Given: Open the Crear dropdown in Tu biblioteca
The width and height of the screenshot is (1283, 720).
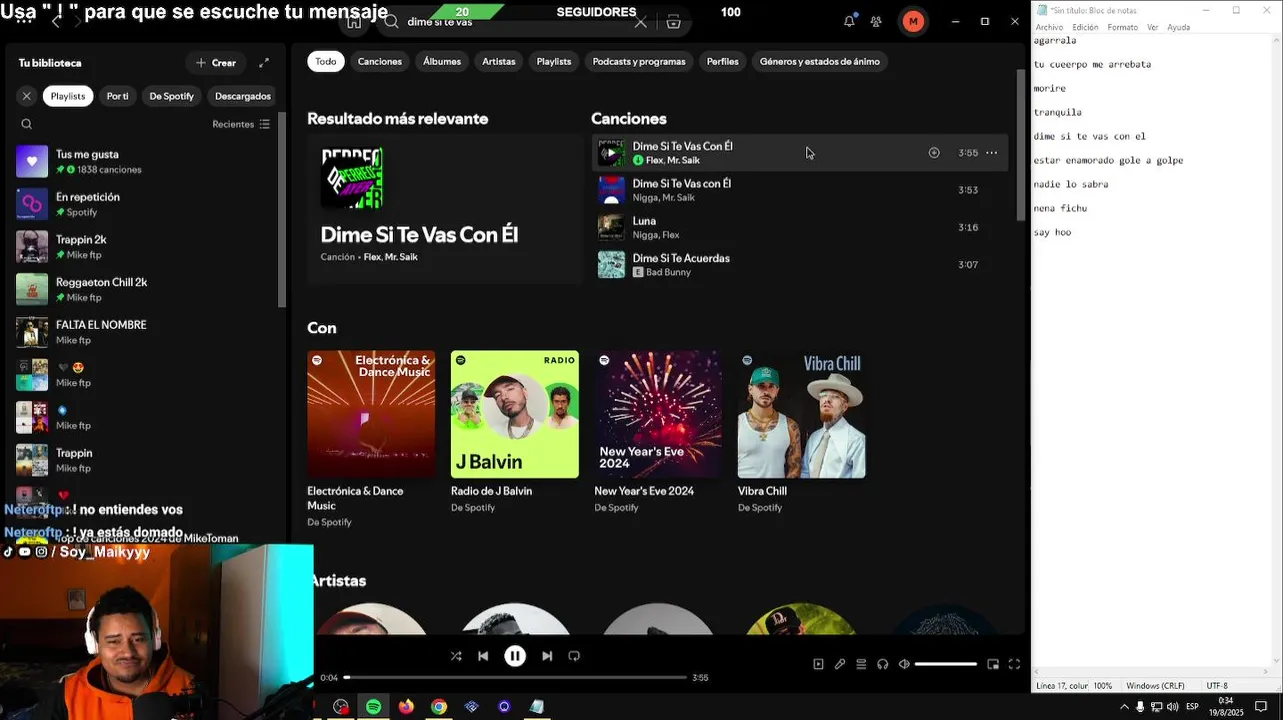Looking at the screenshot, I should click(x=216, y=63).
